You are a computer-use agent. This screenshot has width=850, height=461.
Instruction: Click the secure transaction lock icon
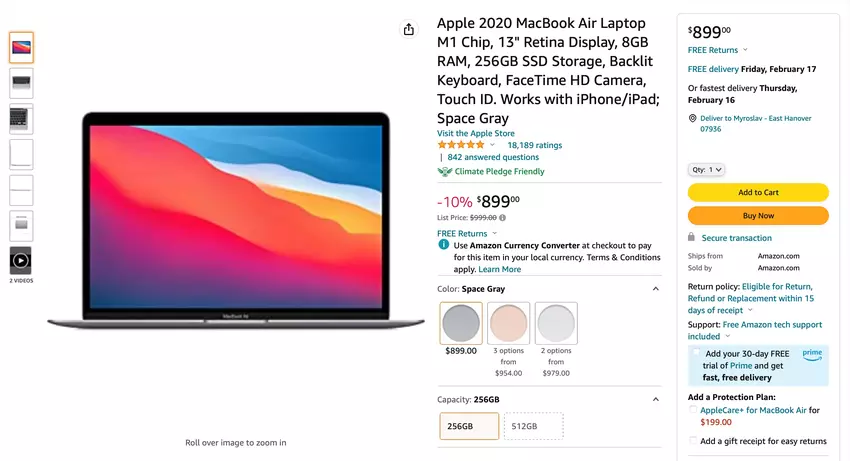[692, 238]
